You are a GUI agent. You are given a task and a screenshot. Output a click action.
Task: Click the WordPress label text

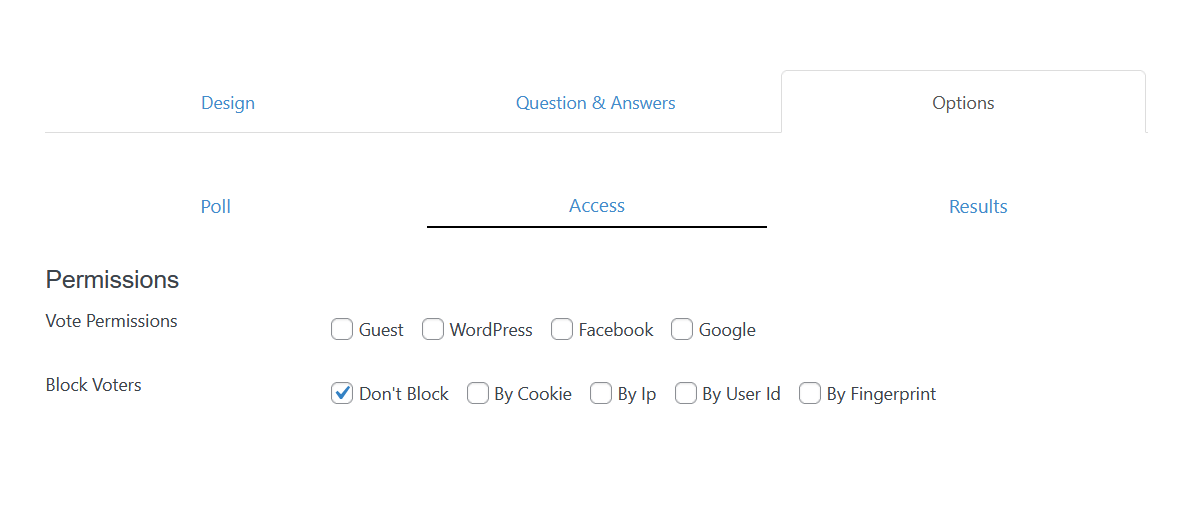tap(491, 331)
